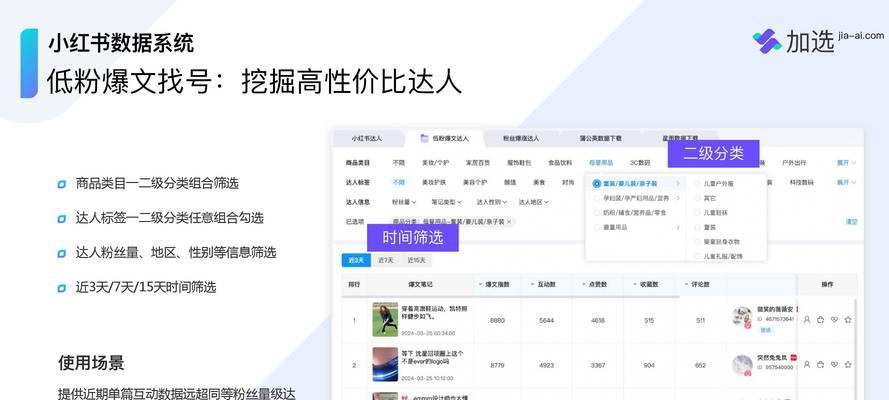889x400 pixels.
Task: Switch to 粉丝爆涨达人 tab
Action: [520, 138]
